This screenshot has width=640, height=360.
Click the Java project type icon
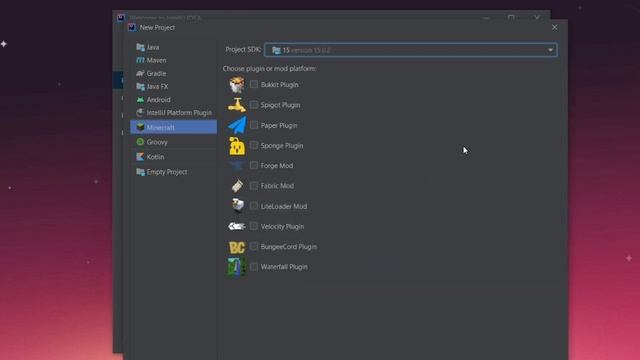tap(140, 47)
